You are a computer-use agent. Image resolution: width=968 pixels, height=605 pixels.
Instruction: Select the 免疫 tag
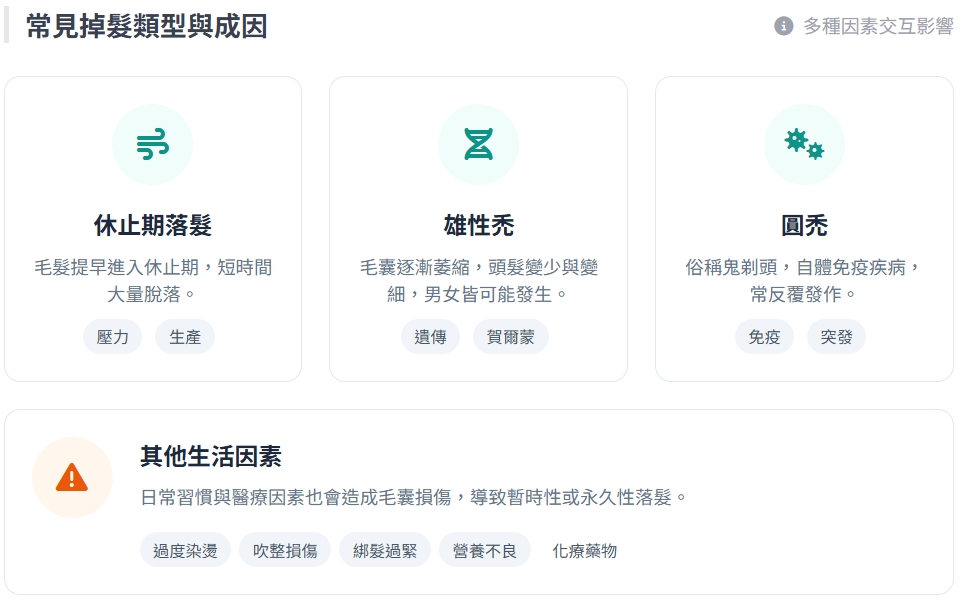(764, 337)
